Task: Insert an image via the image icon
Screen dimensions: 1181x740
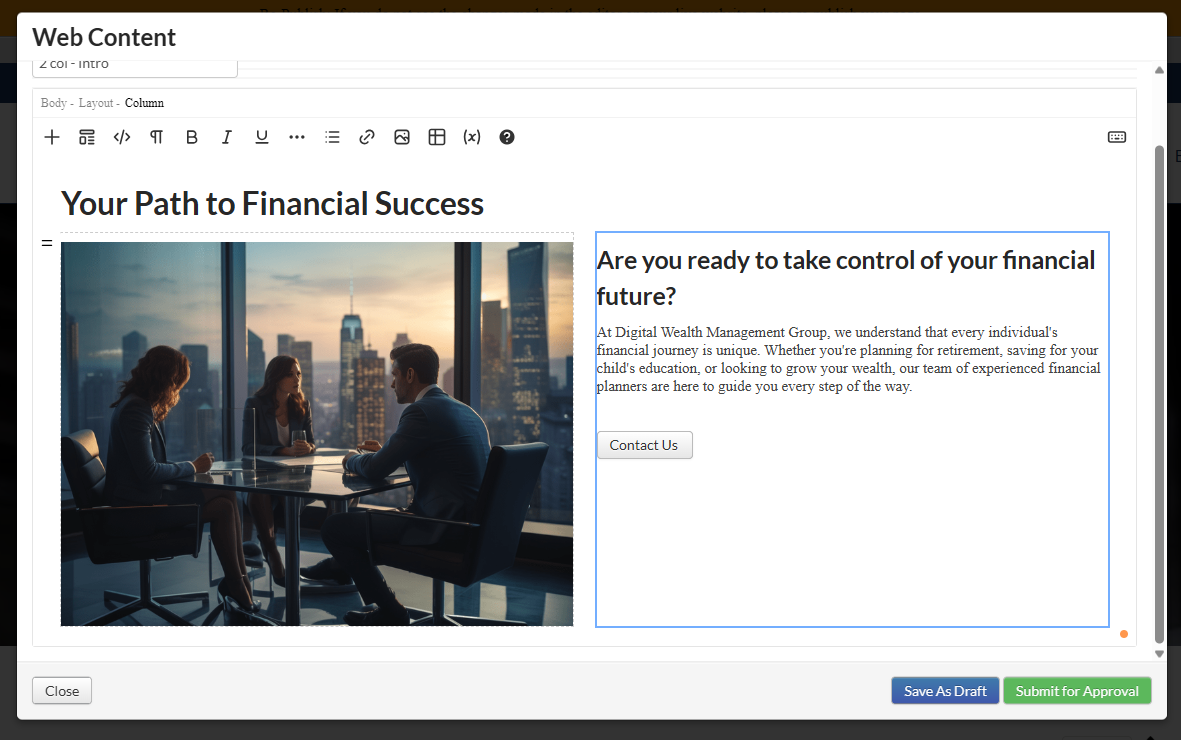Action: pyautogui.click(x=402, y=137)
